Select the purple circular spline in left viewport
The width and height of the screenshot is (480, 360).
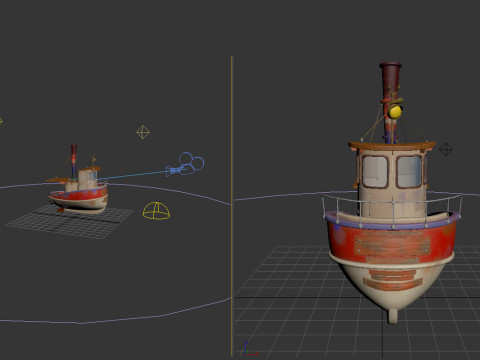(x=115, y=253)
